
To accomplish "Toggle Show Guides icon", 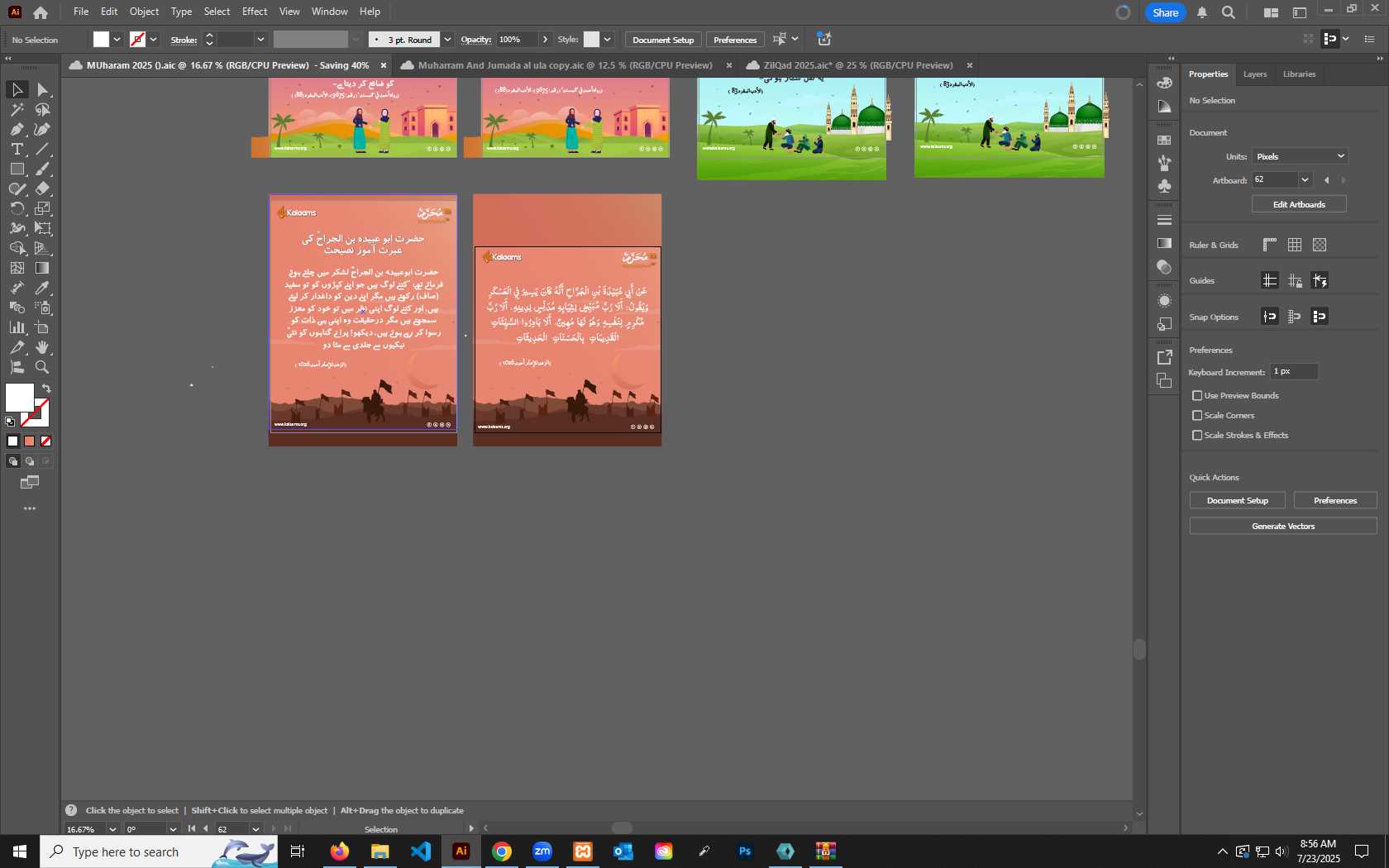I will pyautogui.click(x=1270, y=280).
